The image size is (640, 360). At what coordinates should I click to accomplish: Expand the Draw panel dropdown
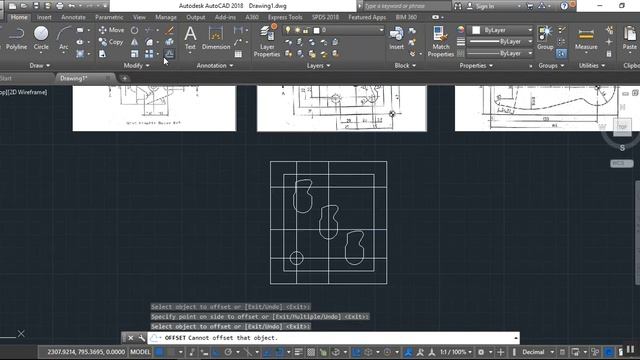click(40, 65)
